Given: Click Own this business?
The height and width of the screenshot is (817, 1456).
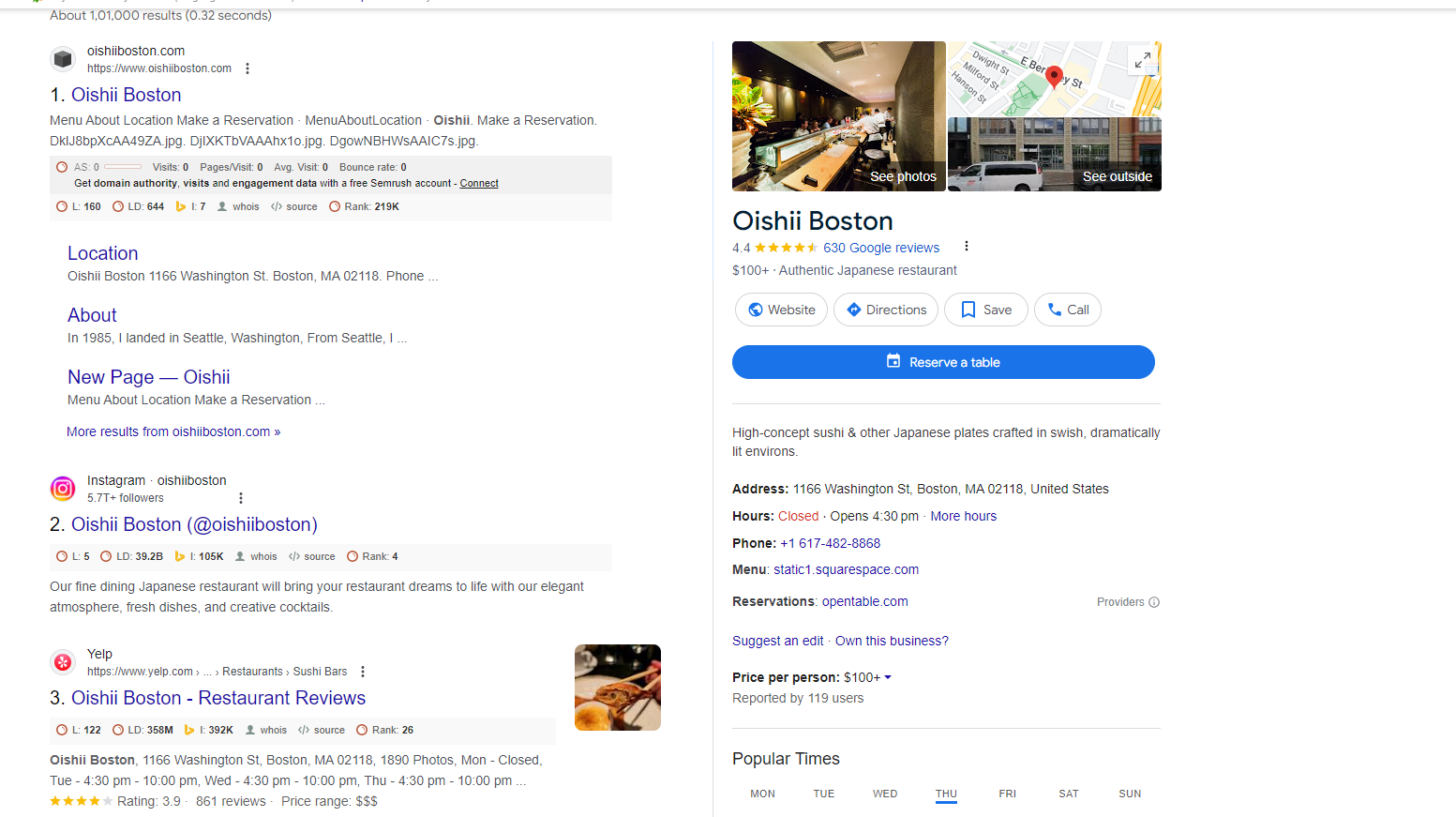Looking at the screenshot, I should pos(892,641).
